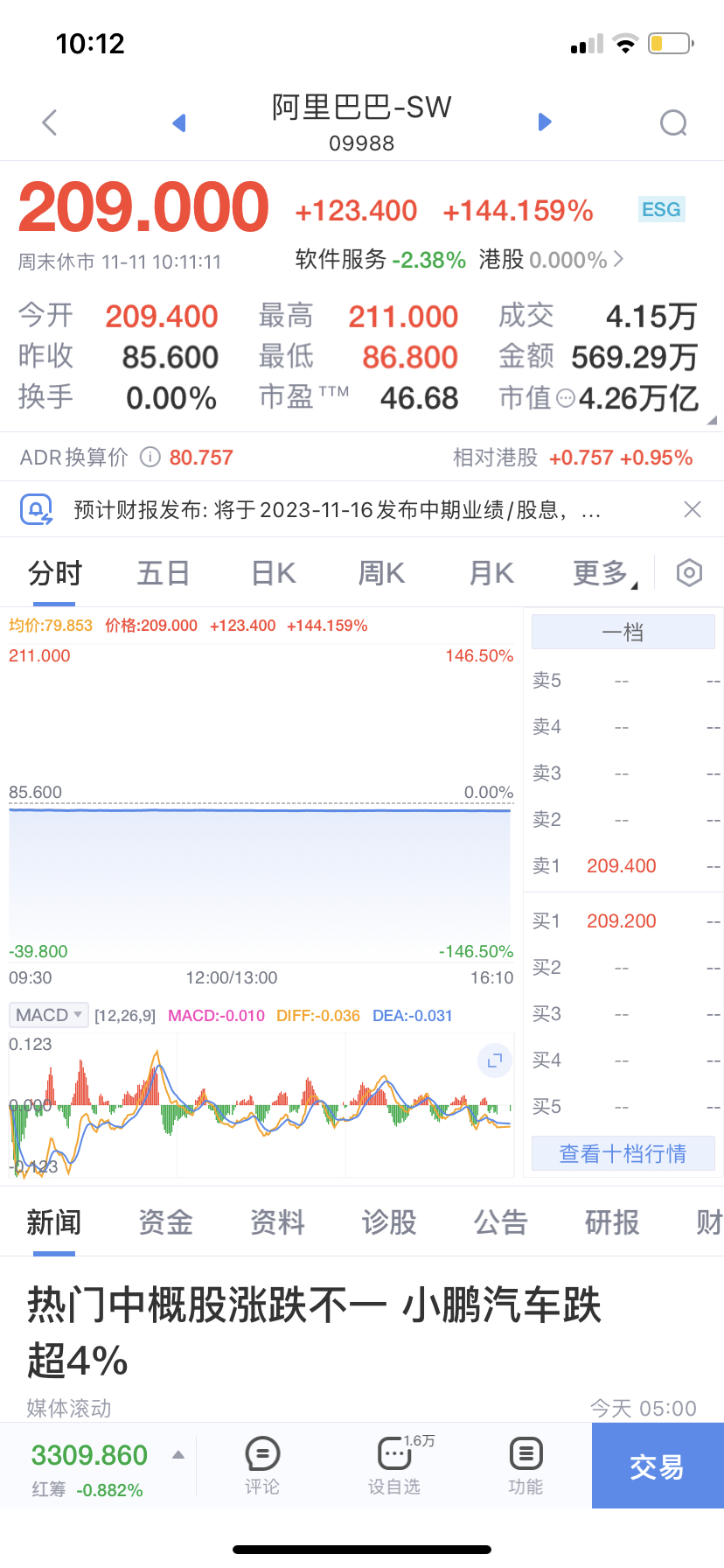Switch to previous stock with left triangle

point(179,122)
